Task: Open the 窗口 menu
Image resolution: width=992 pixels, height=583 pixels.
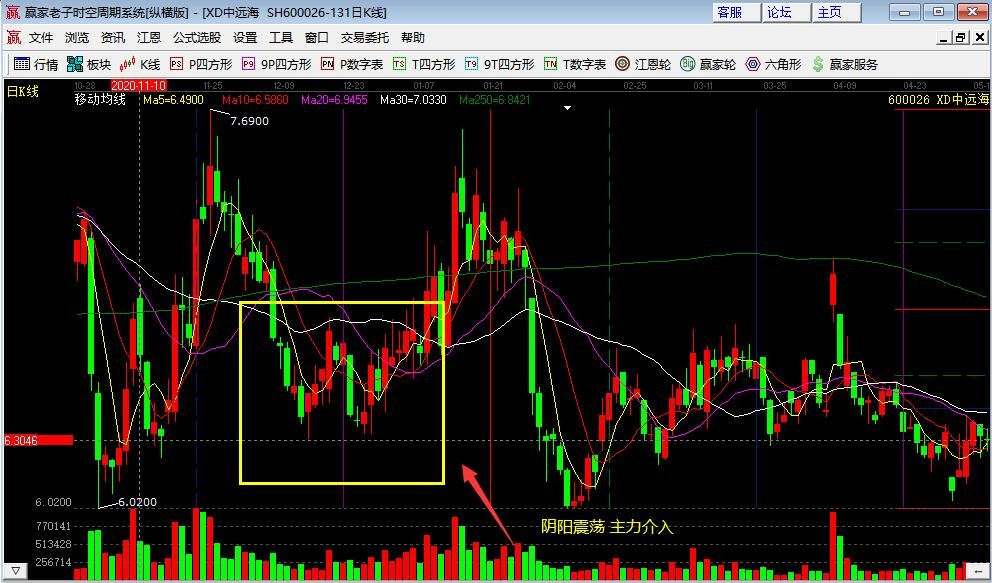Action: point(317,38)
